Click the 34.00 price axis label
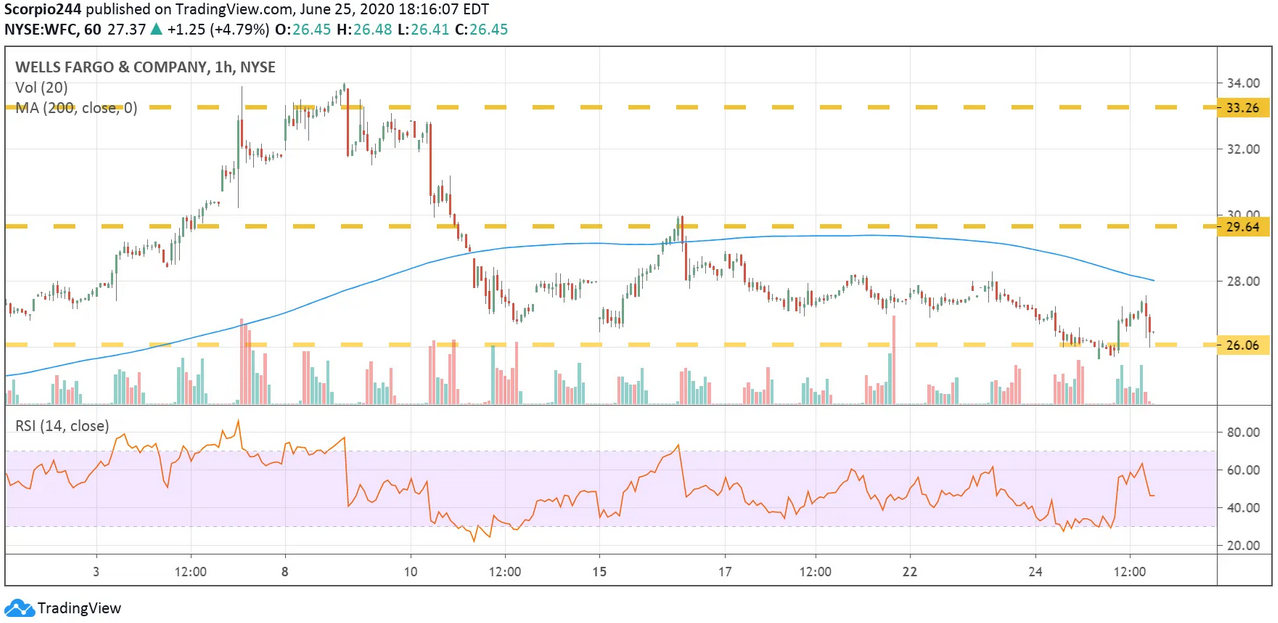The height and width of the screenshot is (623, 1278). click(1242, 83)
